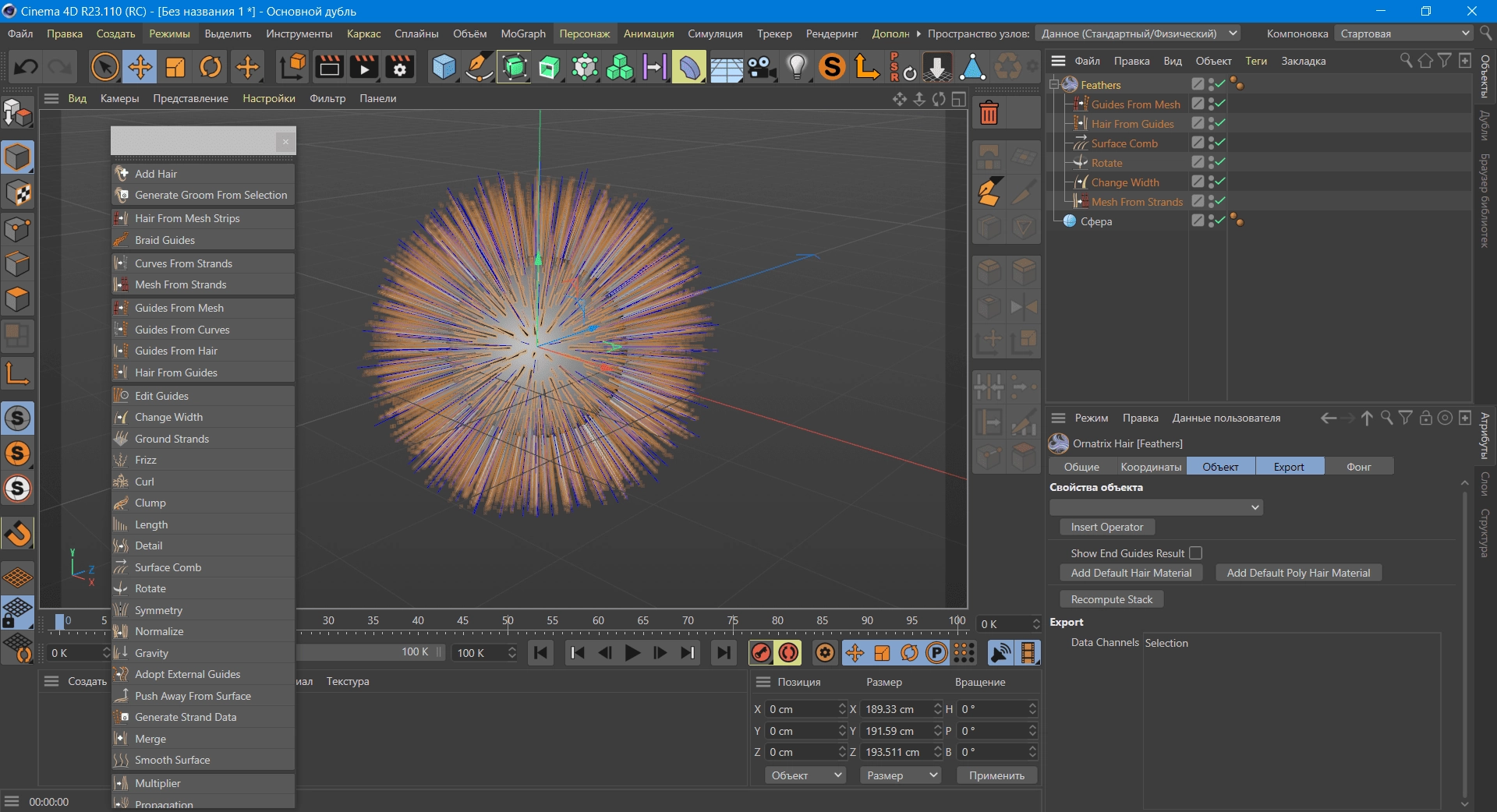Click the Camera object icon
1497x812 pixels.
click(761, 67)
